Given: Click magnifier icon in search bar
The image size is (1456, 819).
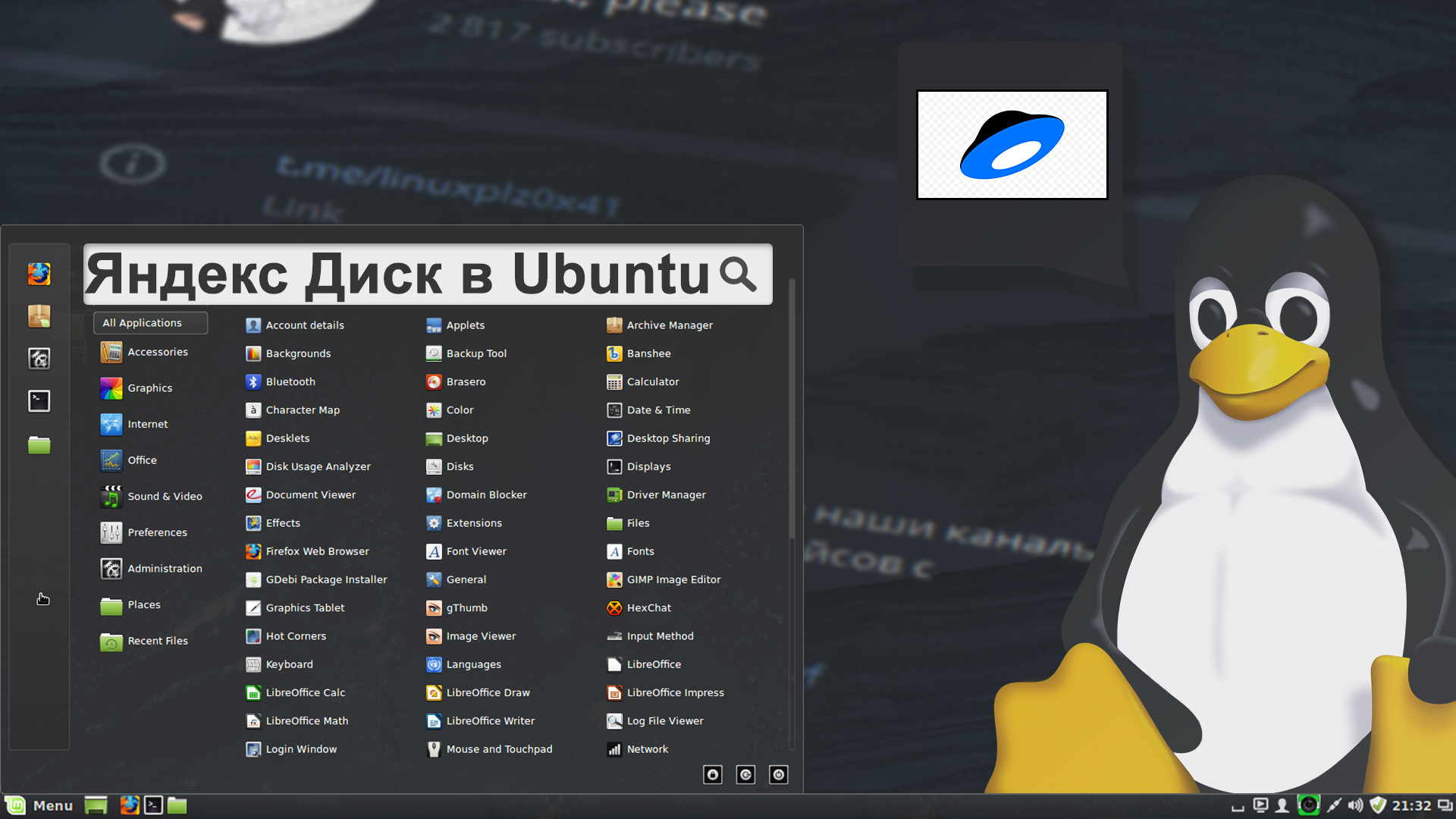Looking at the screenshot, I should point(738,274).
